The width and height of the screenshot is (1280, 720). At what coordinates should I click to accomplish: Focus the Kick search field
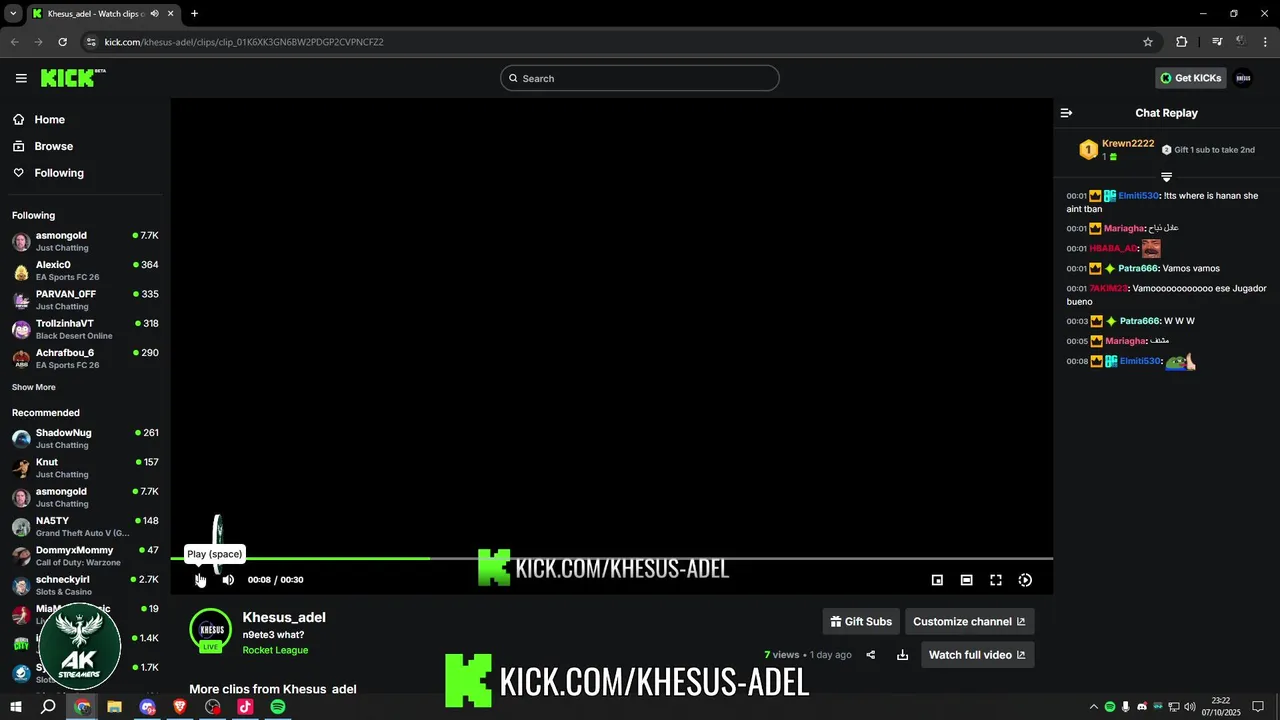pos(640,78)
